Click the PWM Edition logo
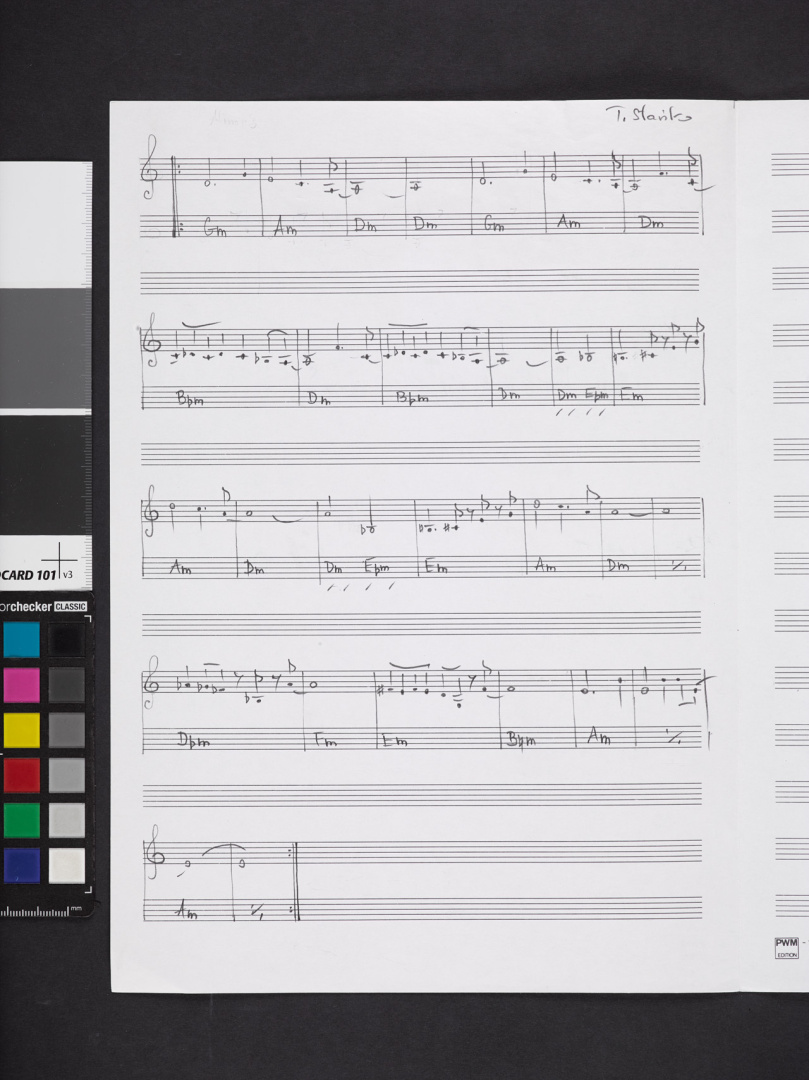 (786, 948)
